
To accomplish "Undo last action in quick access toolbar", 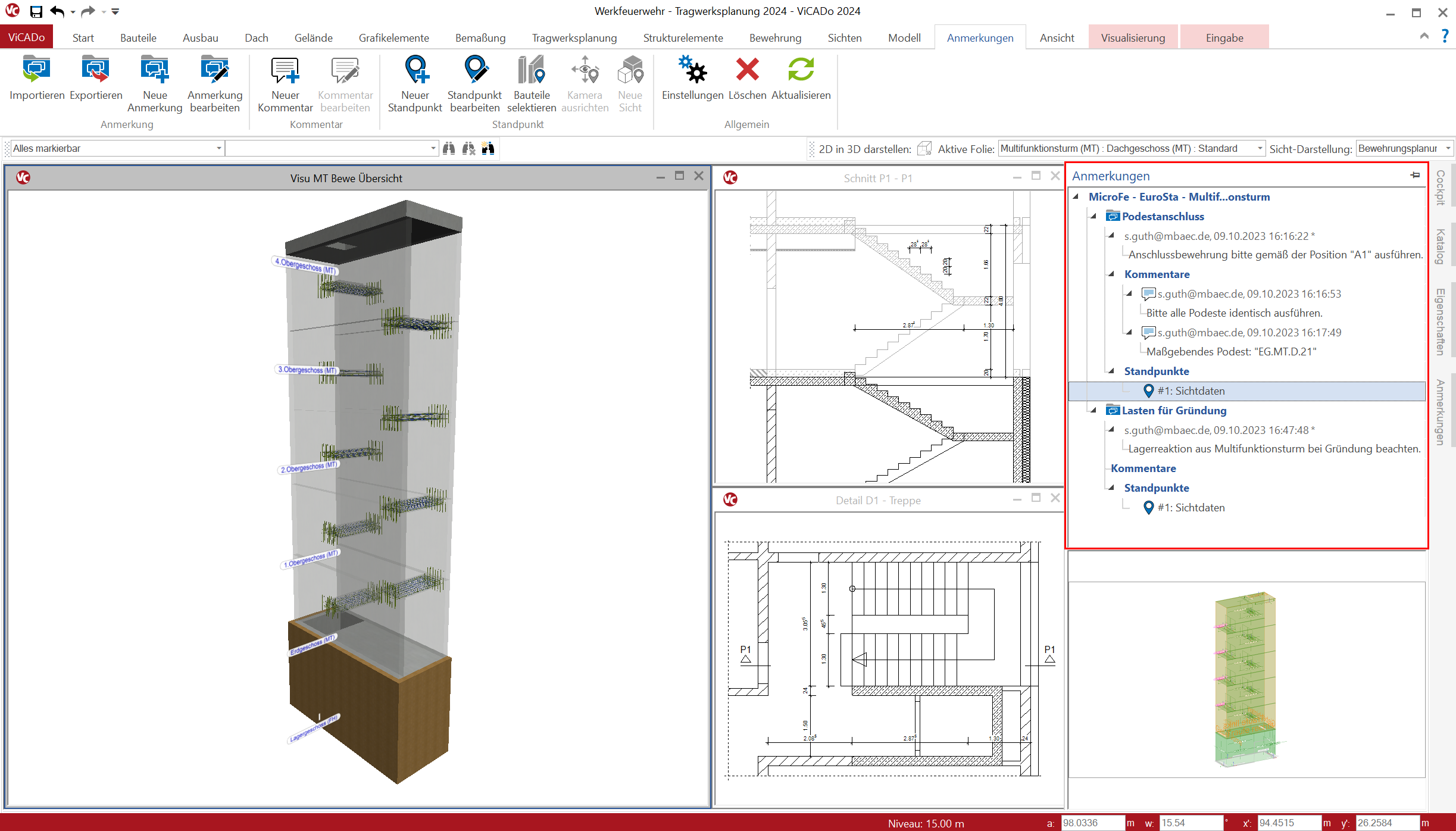I will tap(57, 11).
